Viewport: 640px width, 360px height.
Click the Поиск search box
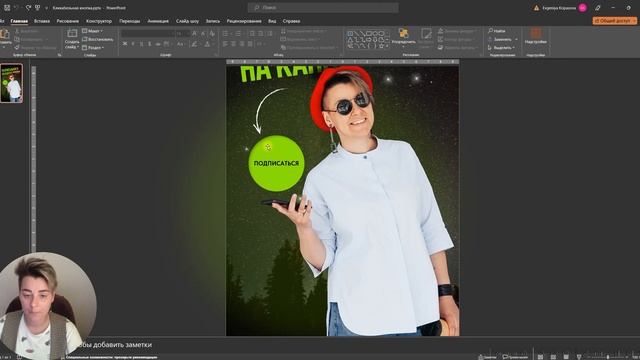323,8
